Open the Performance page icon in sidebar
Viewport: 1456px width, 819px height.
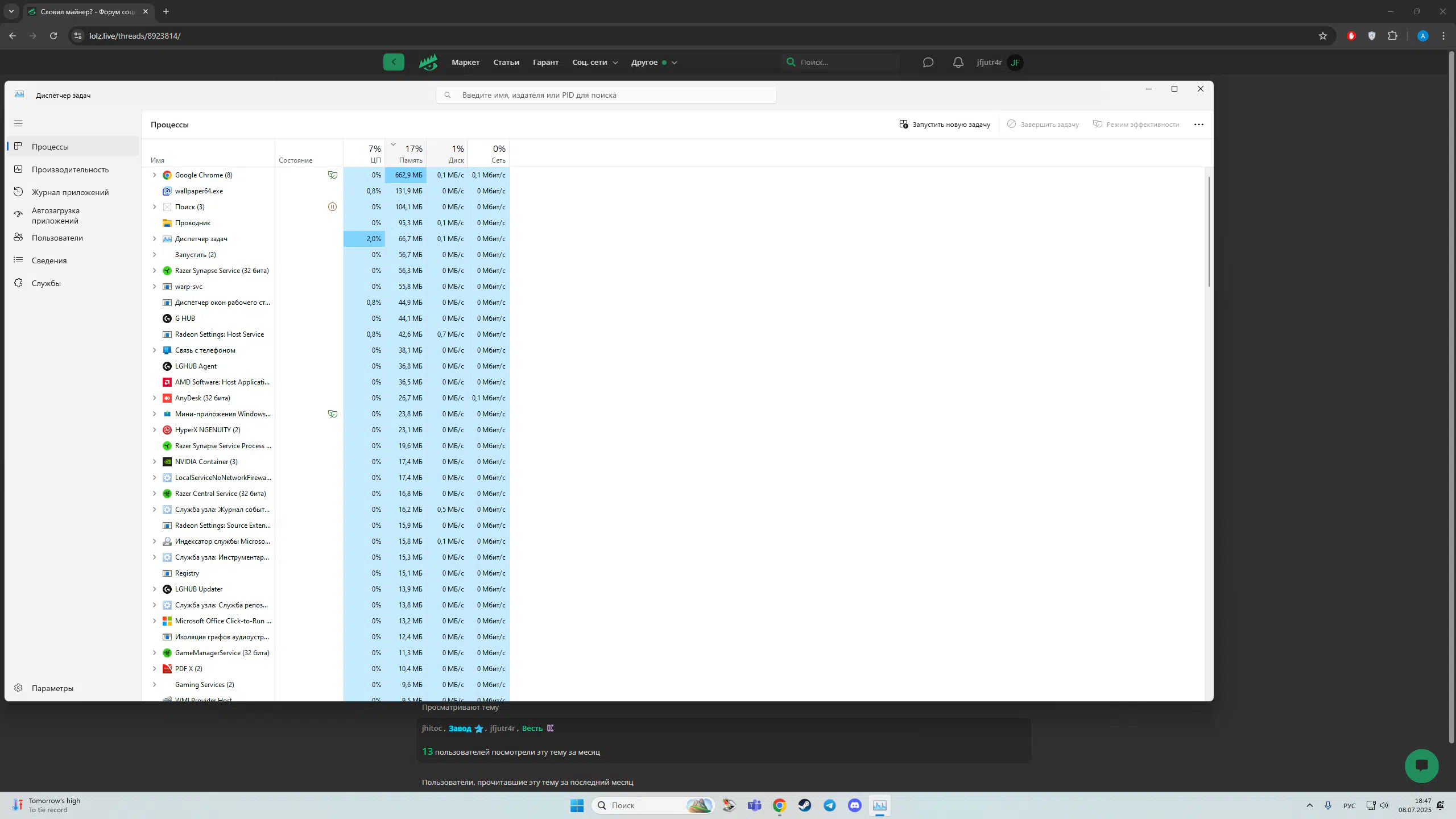pyautogui.click(x=18, y=169)
